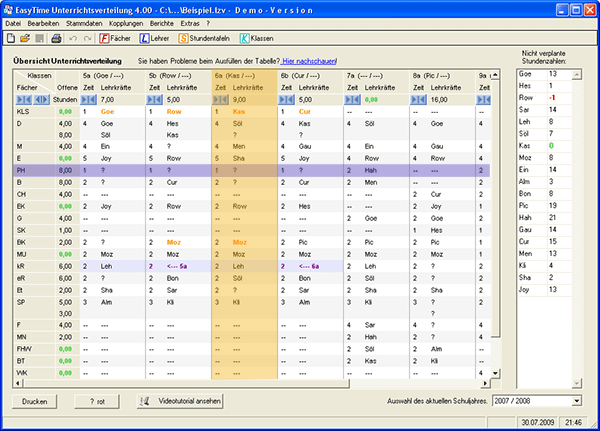Select the '<--- 5a' coupling cell in 5b
600x431 pixels.
177,266
